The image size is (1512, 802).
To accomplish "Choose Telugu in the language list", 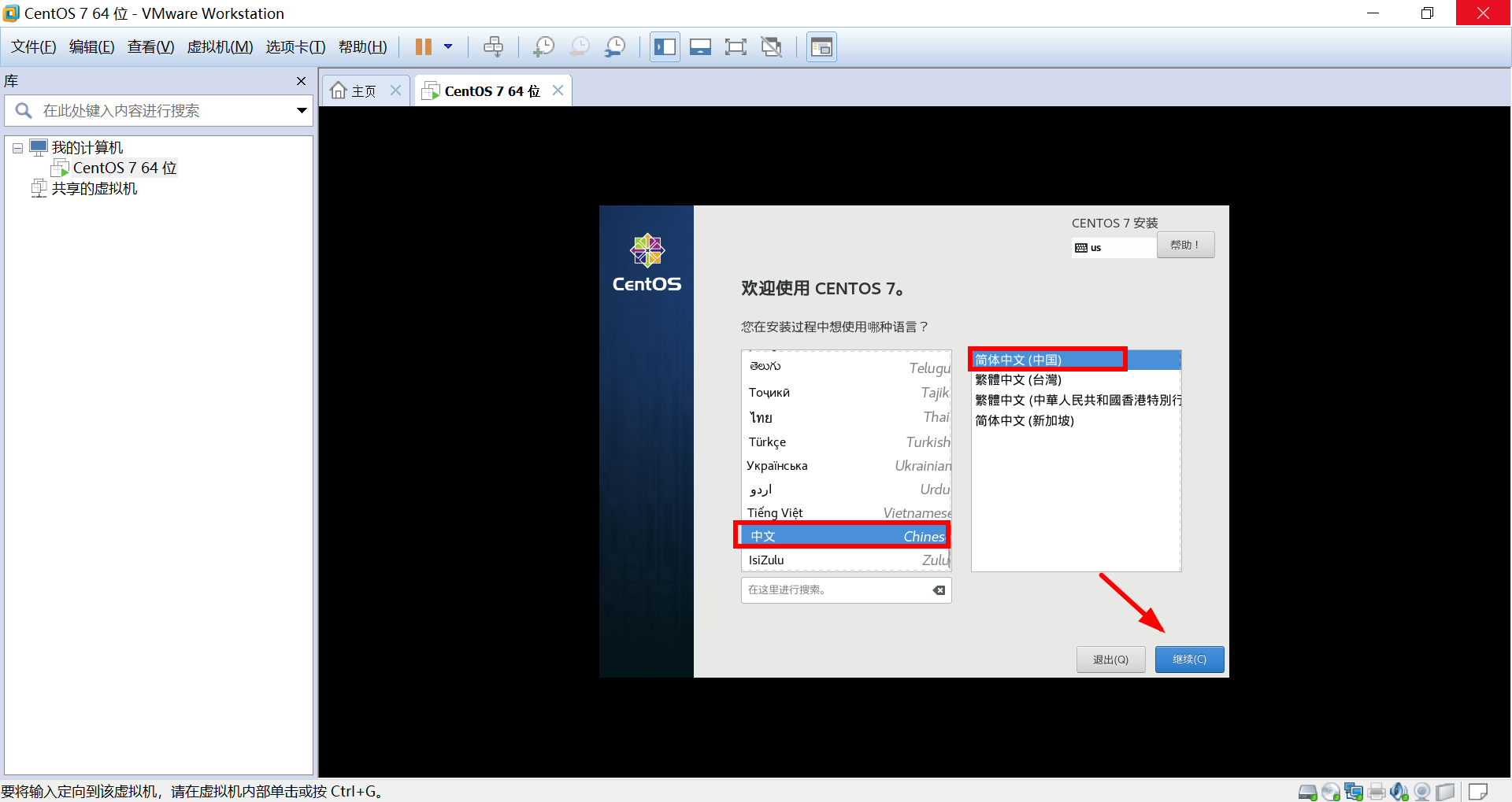I will click(x=847, y=367).
